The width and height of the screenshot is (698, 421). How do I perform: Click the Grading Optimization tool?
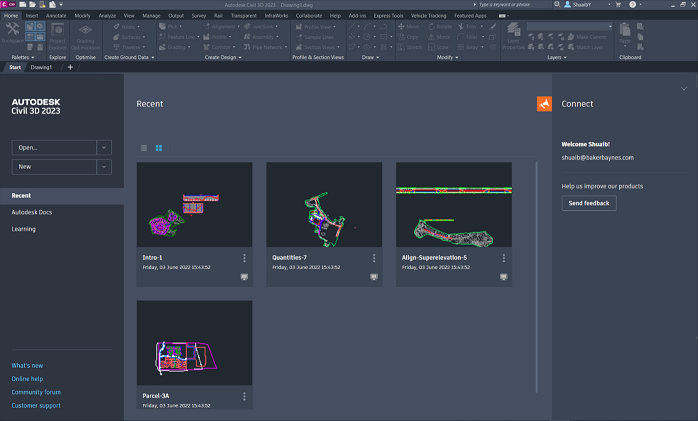pos(85,33)
